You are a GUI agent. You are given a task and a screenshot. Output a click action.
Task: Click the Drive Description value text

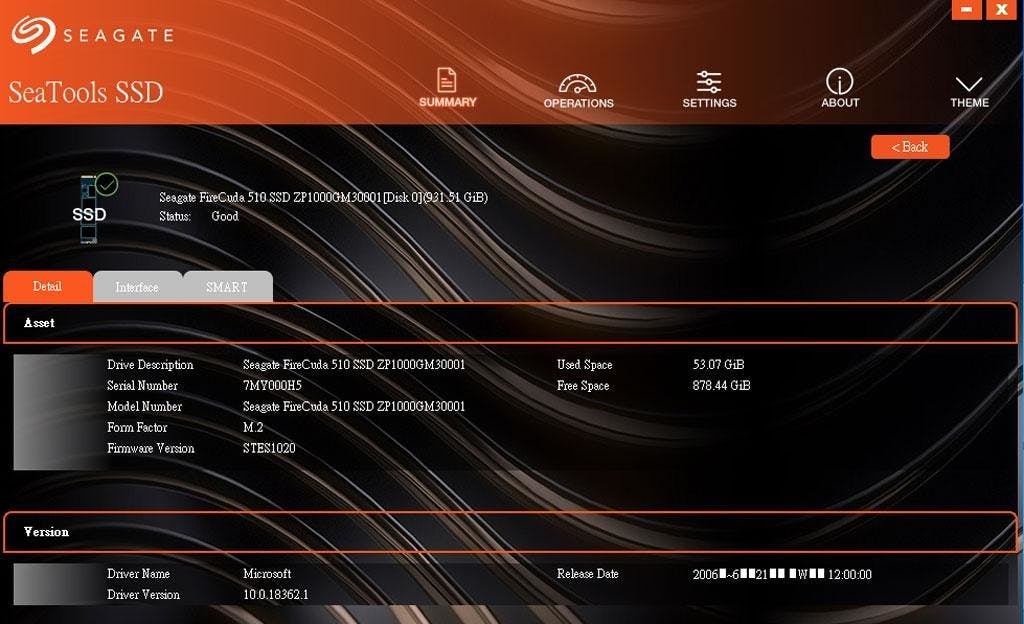pyautogui.click(x=354, y=365)
